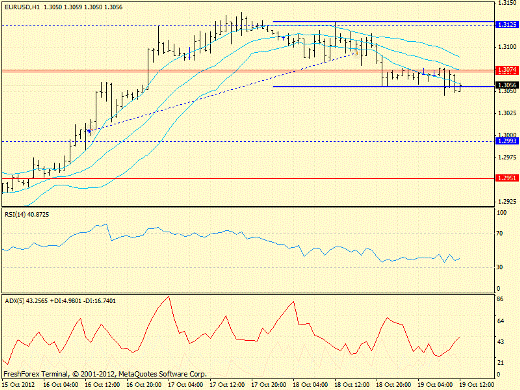Click the red 1.3074 price label

tap(507, 70)
